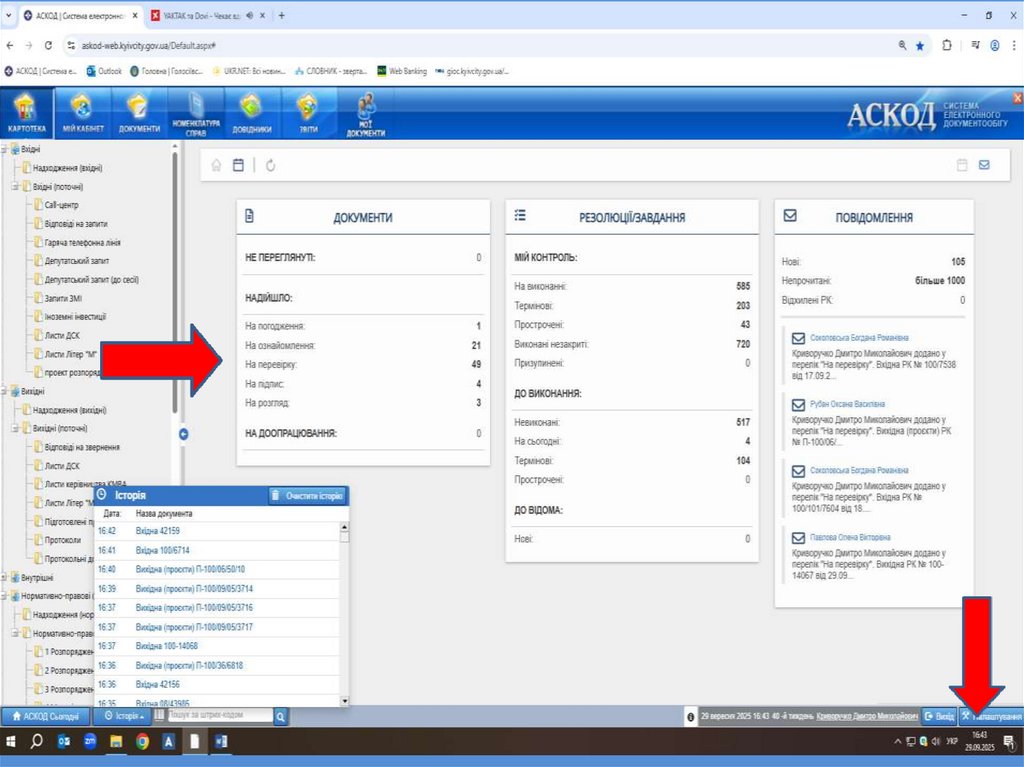The height and width of the screenshot is (767, 1024).
Task: Click Очистити історію button
Action: 308,496
